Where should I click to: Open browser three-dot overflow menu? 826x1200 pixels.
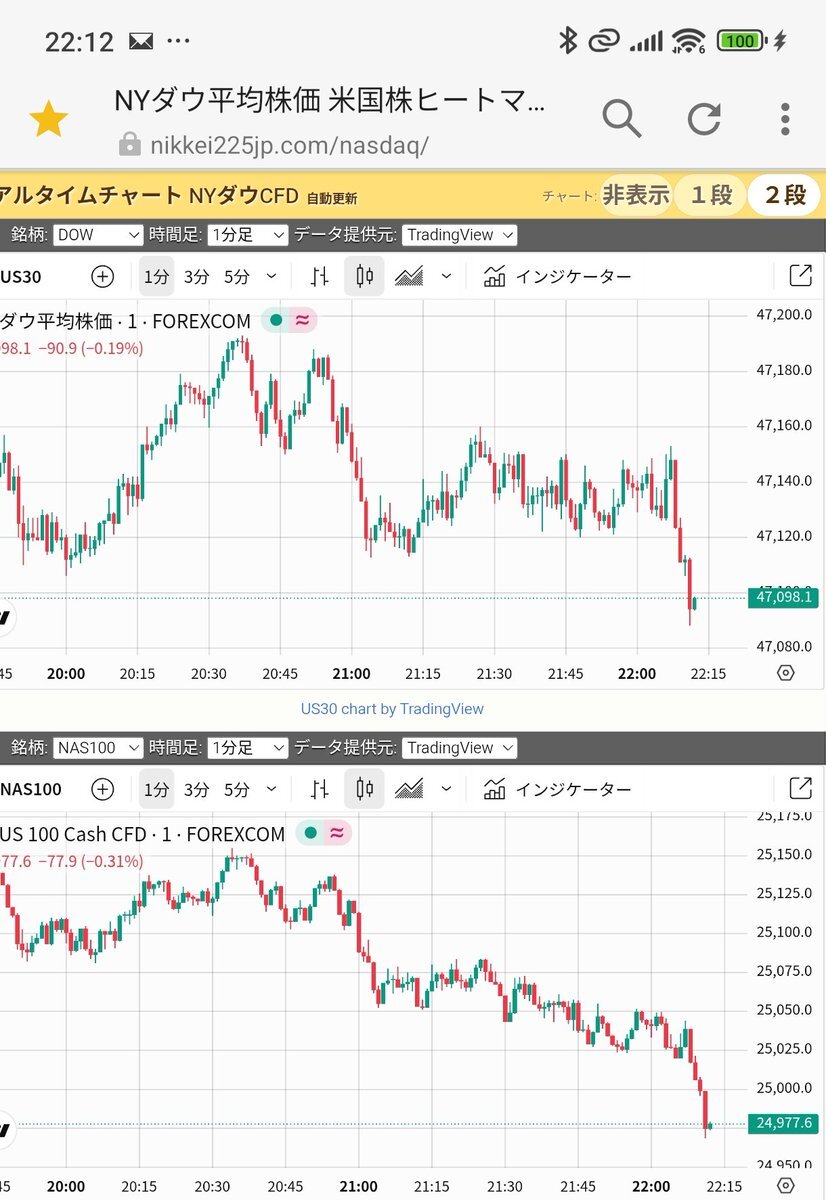point(785,119)
